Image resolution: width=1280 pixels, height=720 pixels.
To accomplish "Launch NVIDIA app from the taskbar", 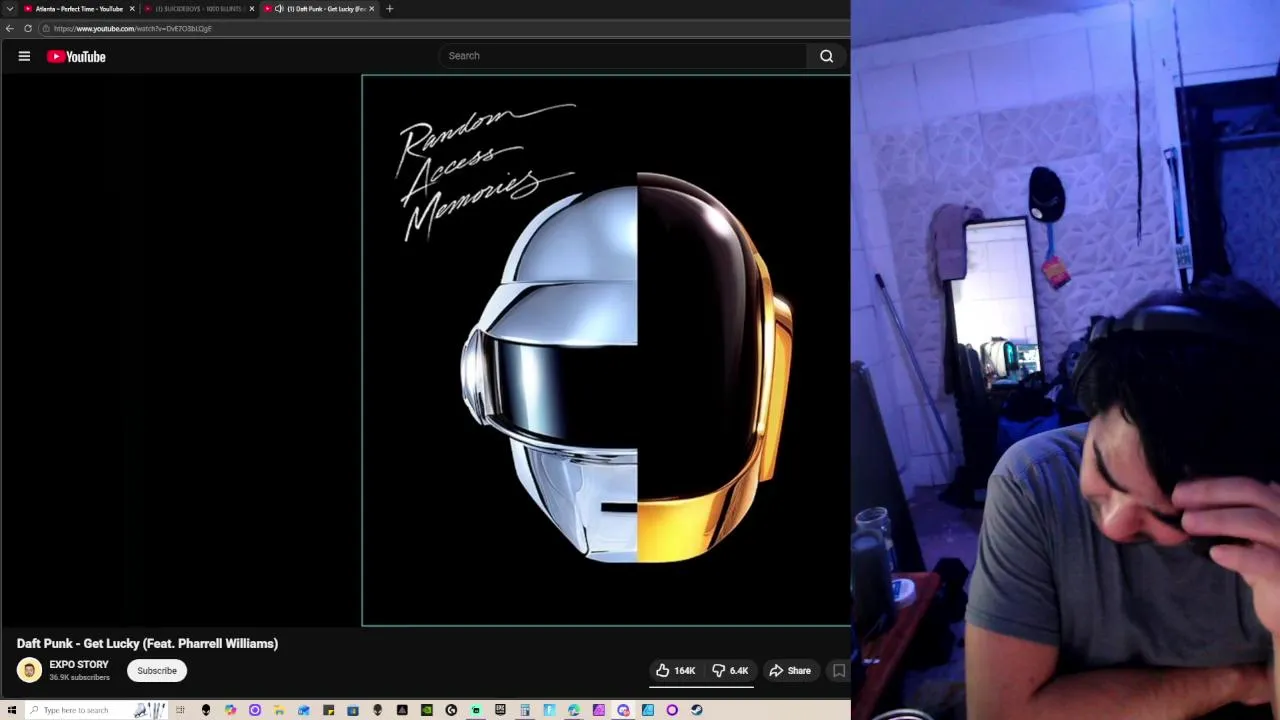I will coord(426,710).
